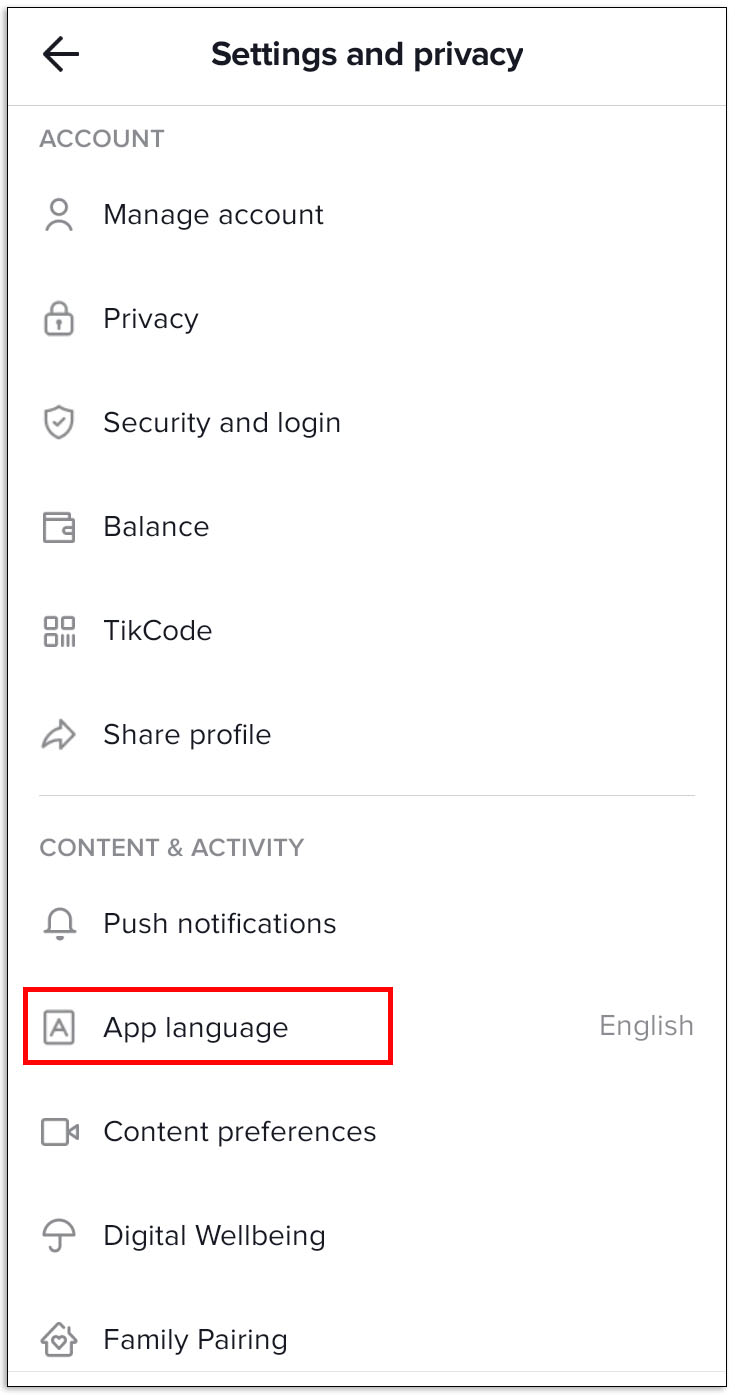Image resolution: width=735 pixels, height=1395 pixels.
Task: Tap the Balance wallet icon
Action: [59, 527]
